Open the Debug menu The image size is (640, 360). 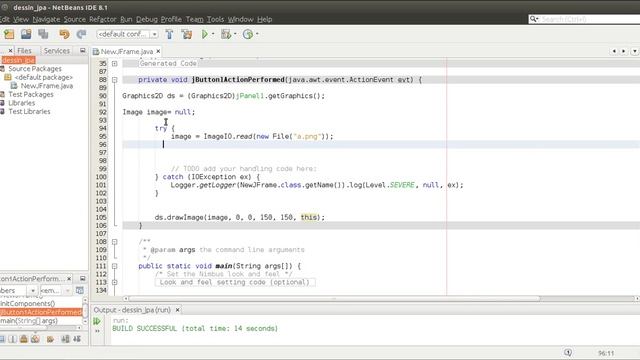tap(147, 19)
